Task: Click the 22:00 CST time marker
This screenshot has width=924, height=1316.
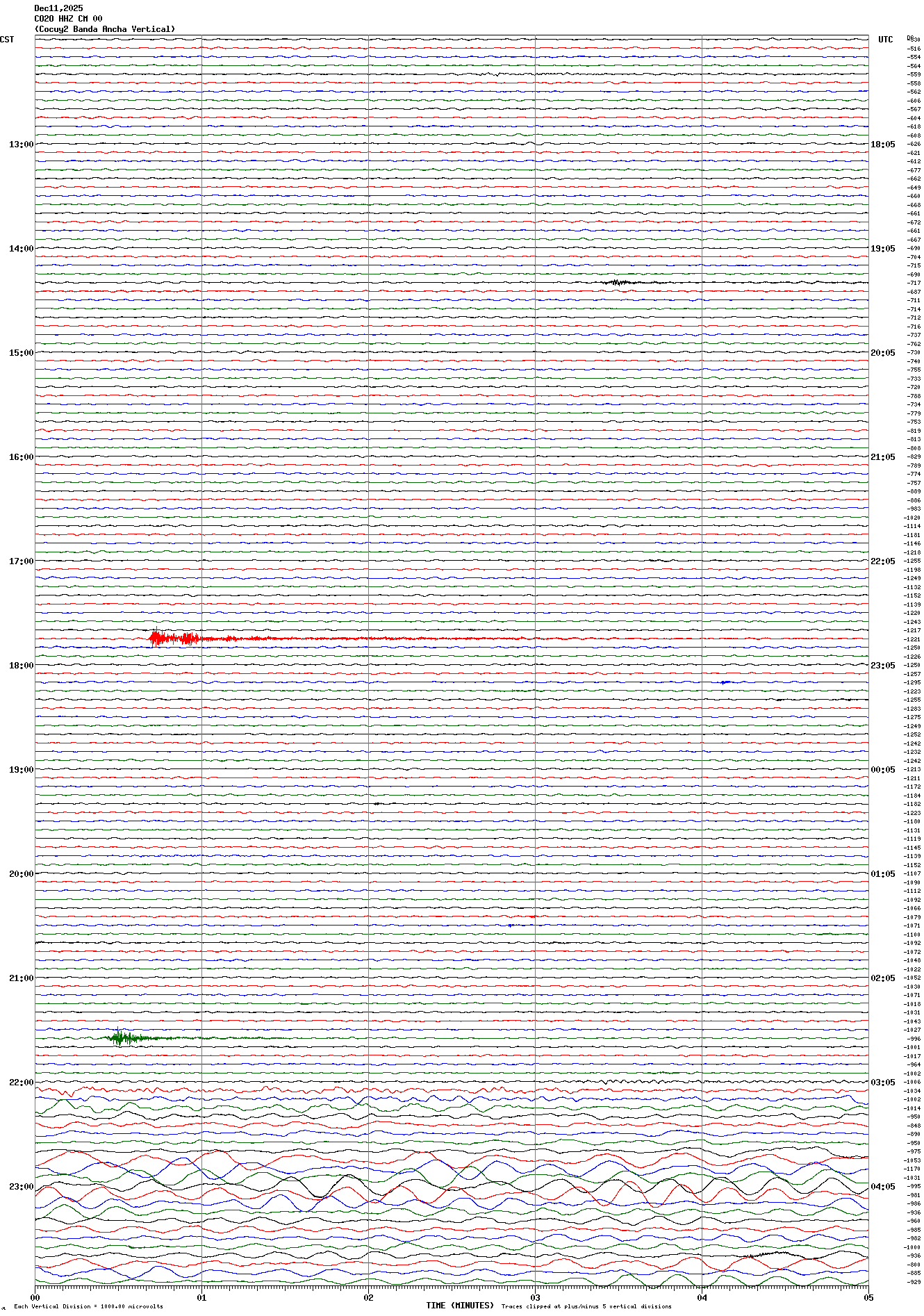Action: (21, 1083)
